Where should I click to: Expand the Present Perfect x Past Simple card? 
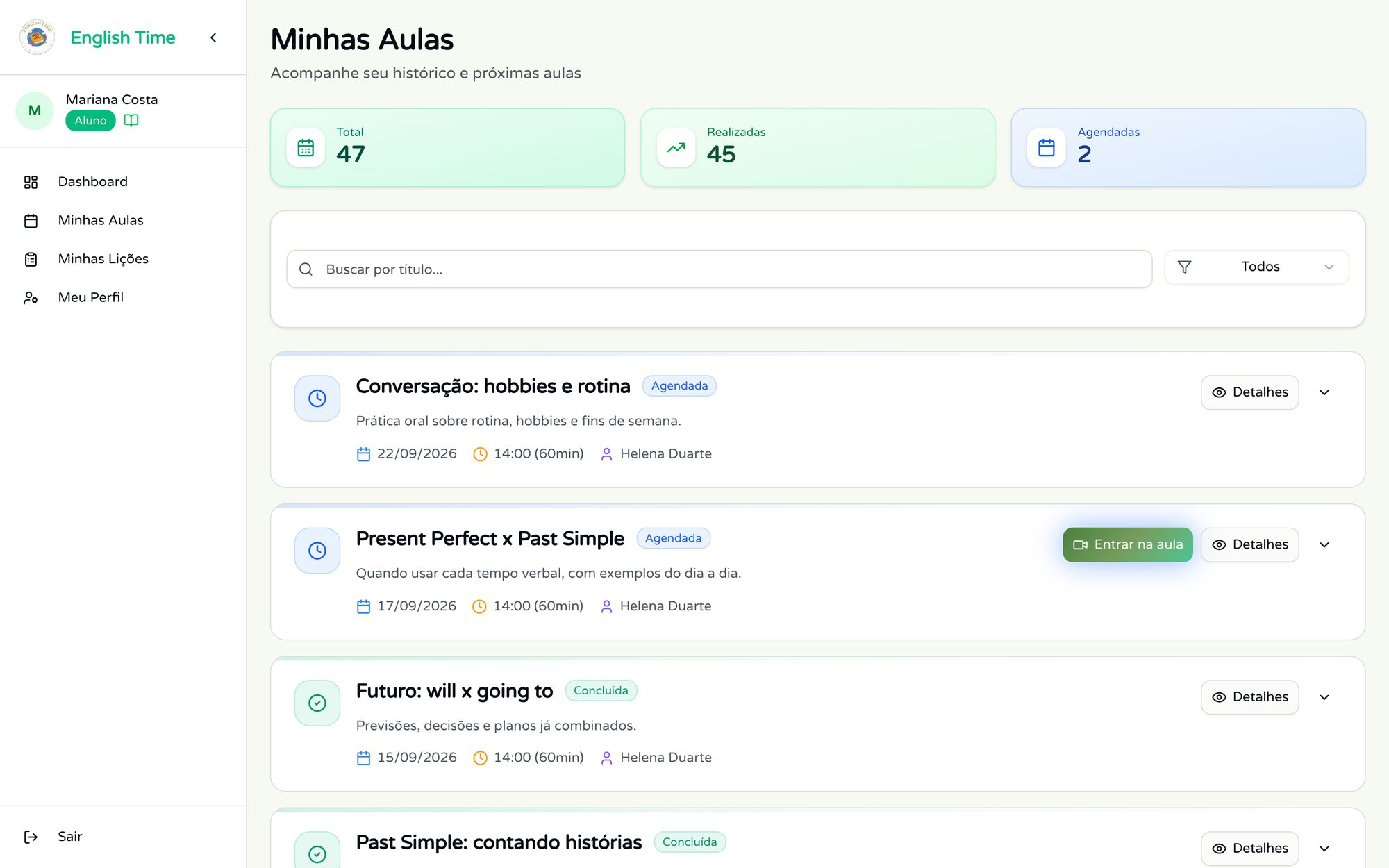[x=1324, y=545]
